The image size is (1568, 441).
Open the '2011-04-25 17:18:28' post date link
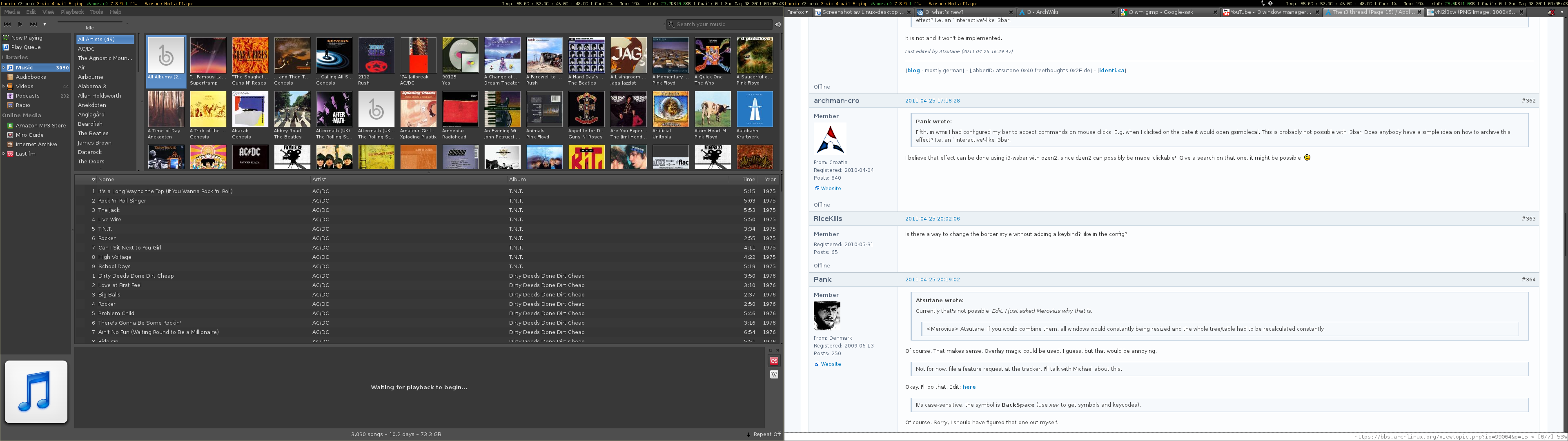[x=933, y=100]
